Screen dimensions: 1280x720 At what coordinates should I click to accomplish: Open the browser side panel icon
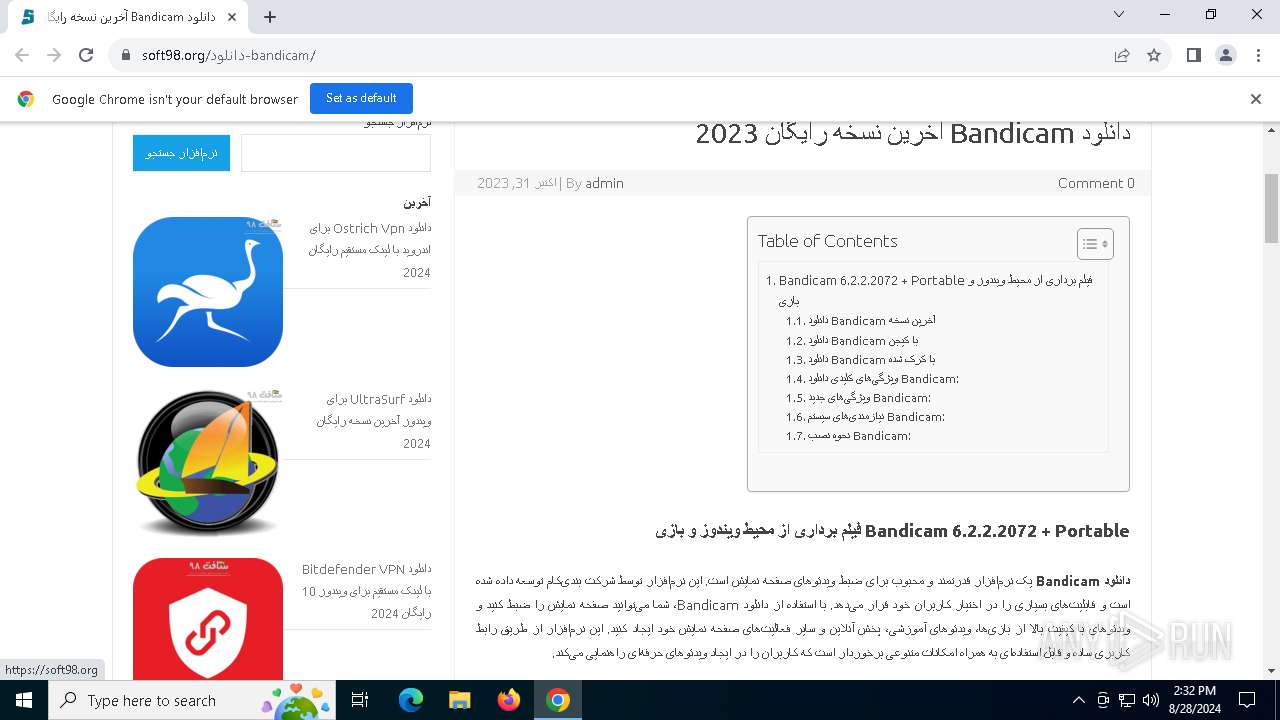1194,55
